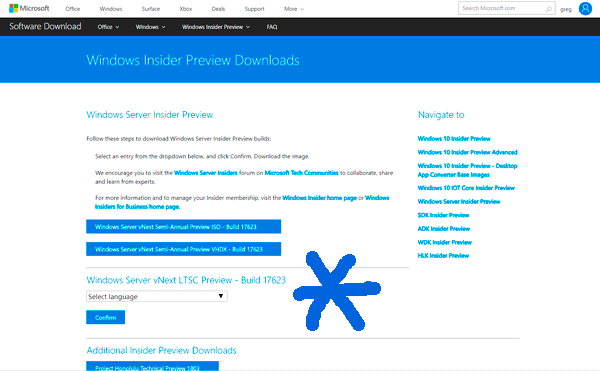Click the Microsoft logo
Image resolution: width=600 pixels, height=371 pixels.
(x=29, y=8)
